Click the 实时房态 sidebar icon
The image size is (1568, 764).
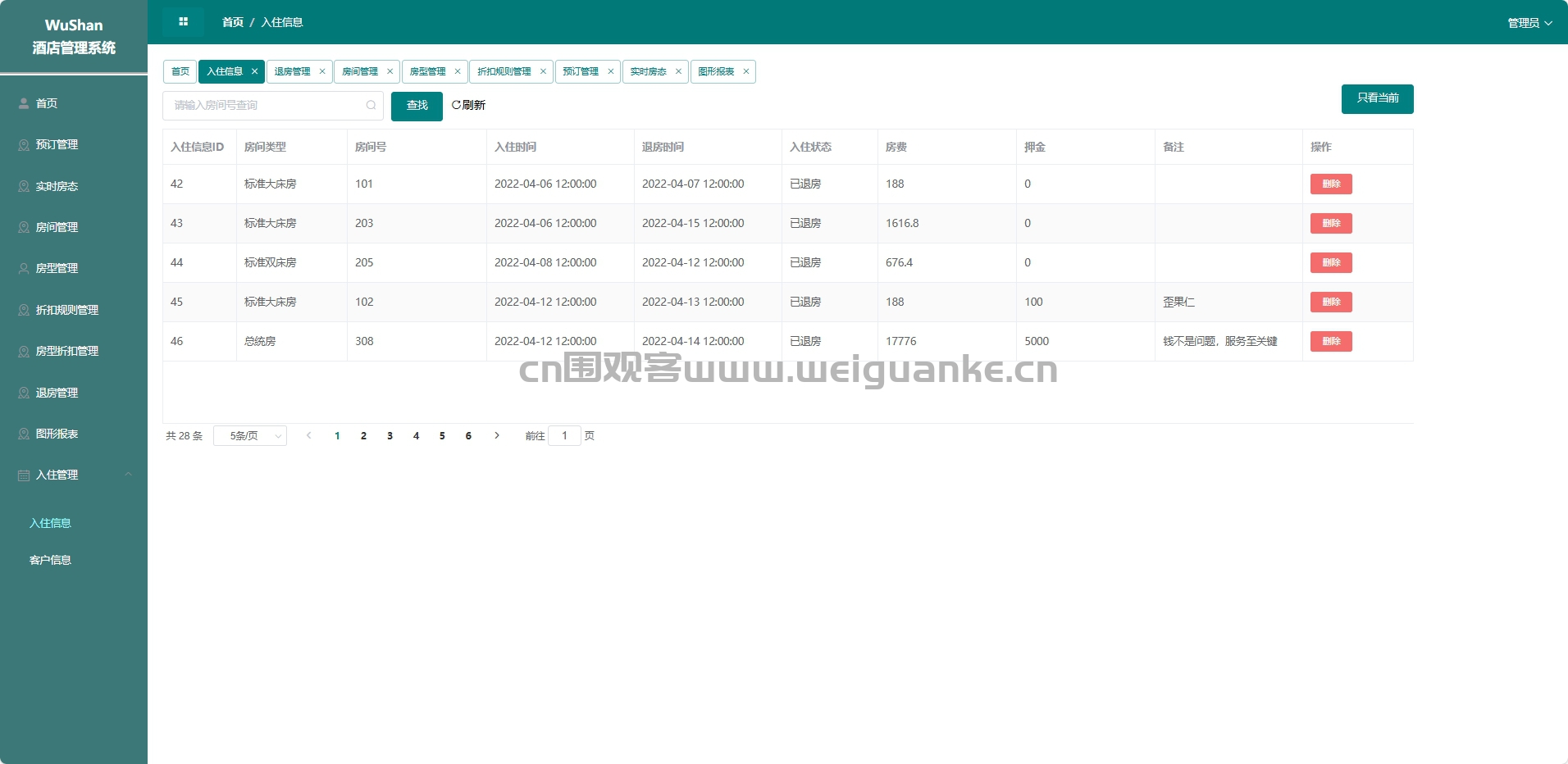coord(24,186)
